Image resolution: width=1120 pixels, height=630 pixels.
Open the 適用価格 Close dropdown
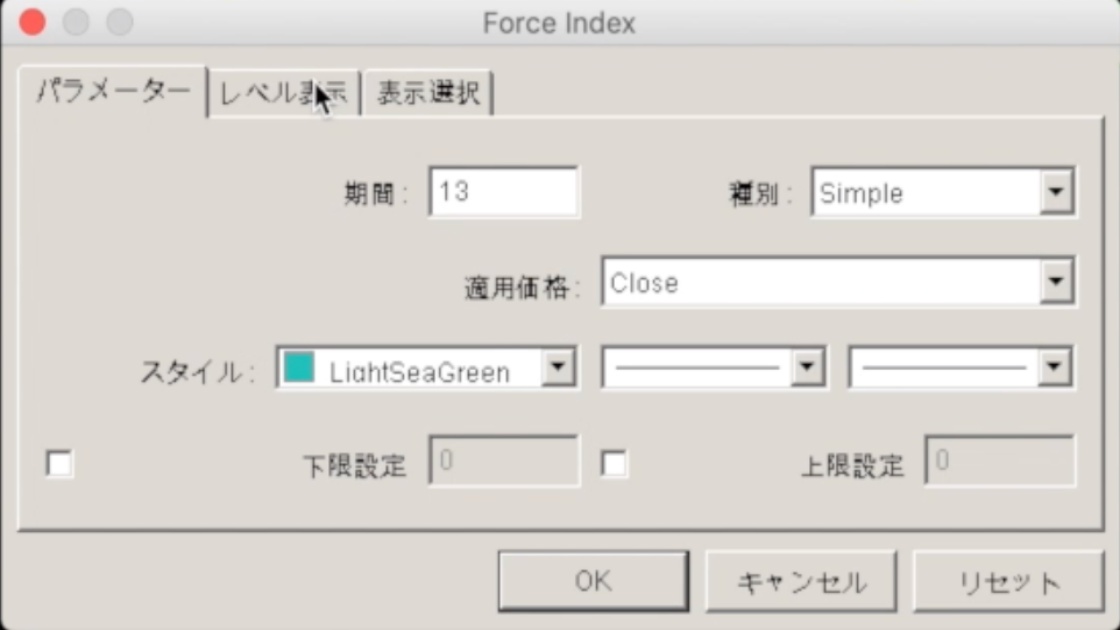point(838,282)
